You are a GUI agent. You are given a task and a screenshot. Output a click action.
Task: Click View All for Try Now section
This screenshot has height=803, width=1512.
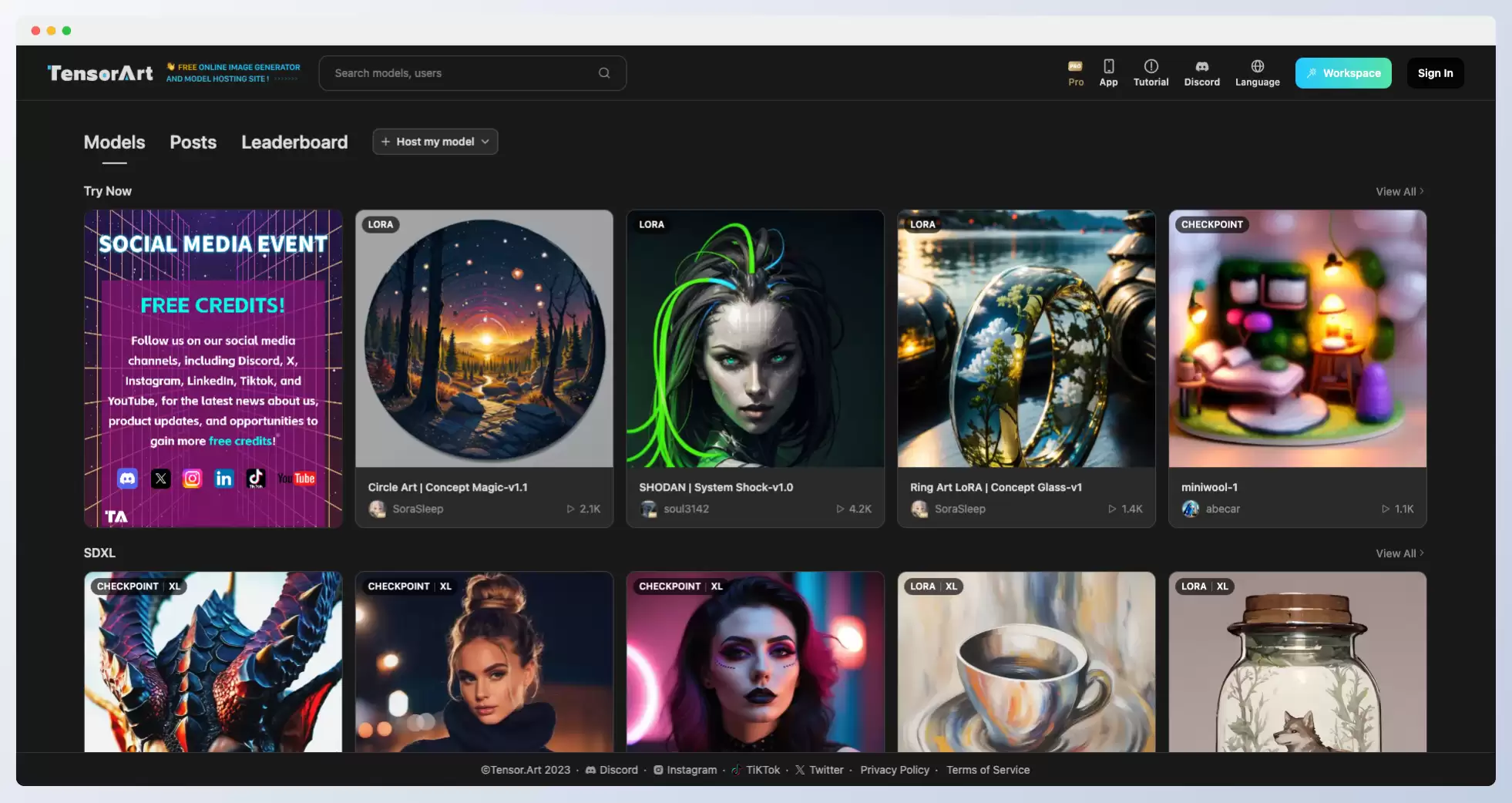pyautogui.click(x=1399, y=191)
